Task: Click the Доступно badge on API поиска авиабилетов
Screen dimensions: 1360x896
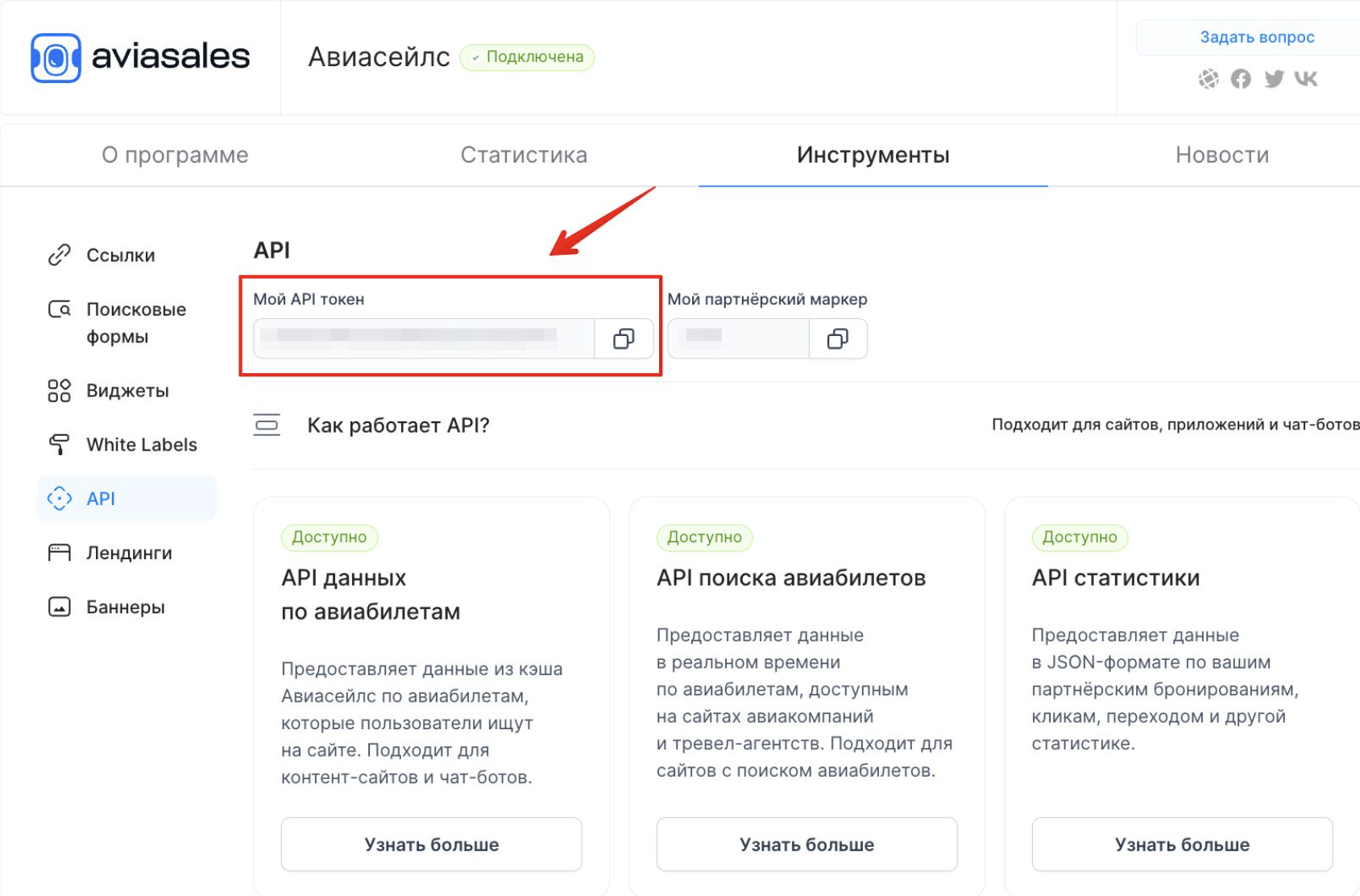Action: tap(703, 537)
